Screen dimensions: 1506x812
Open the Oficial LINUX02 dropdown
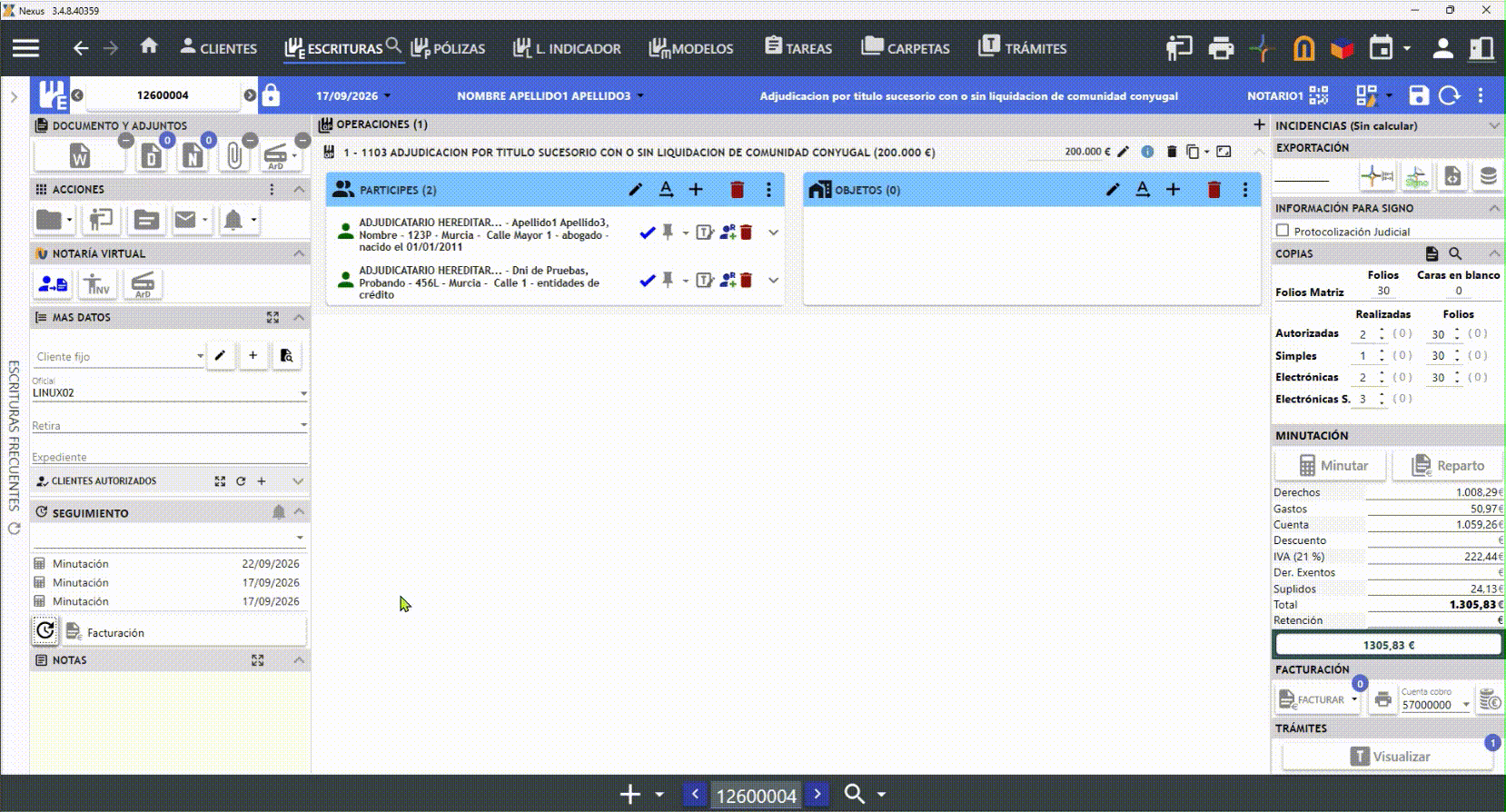[x=303, y=394]
